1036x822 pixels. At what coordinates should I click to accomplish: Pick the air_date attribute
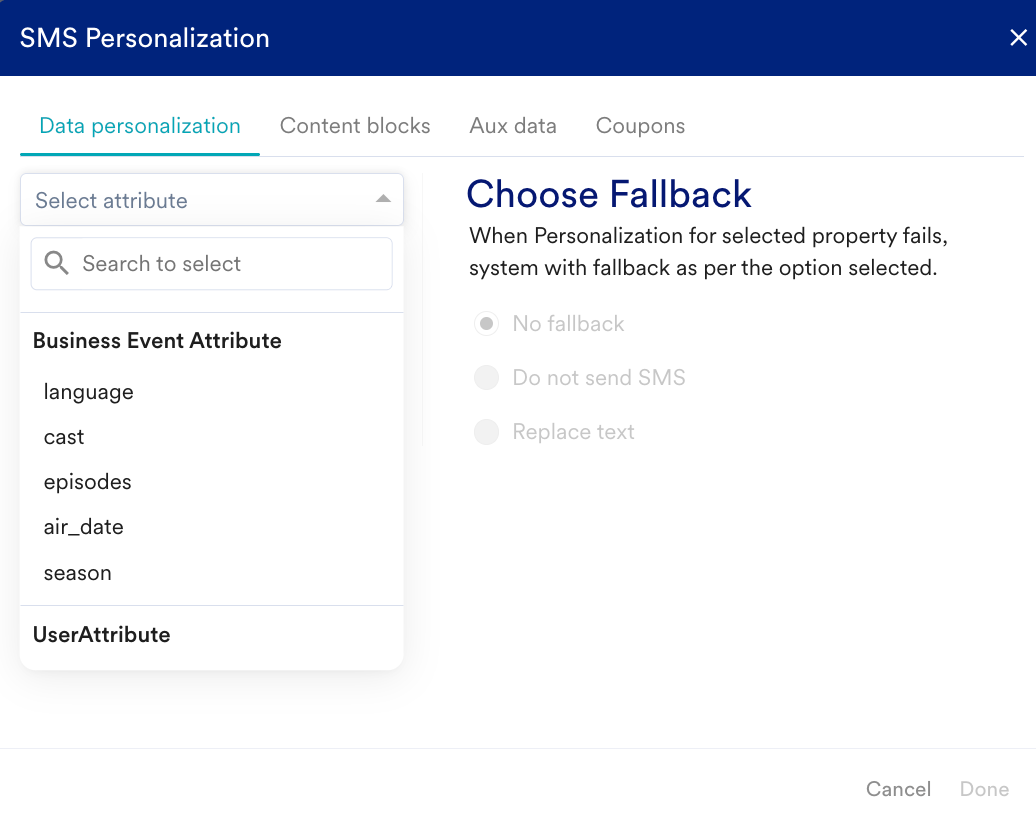84,527
